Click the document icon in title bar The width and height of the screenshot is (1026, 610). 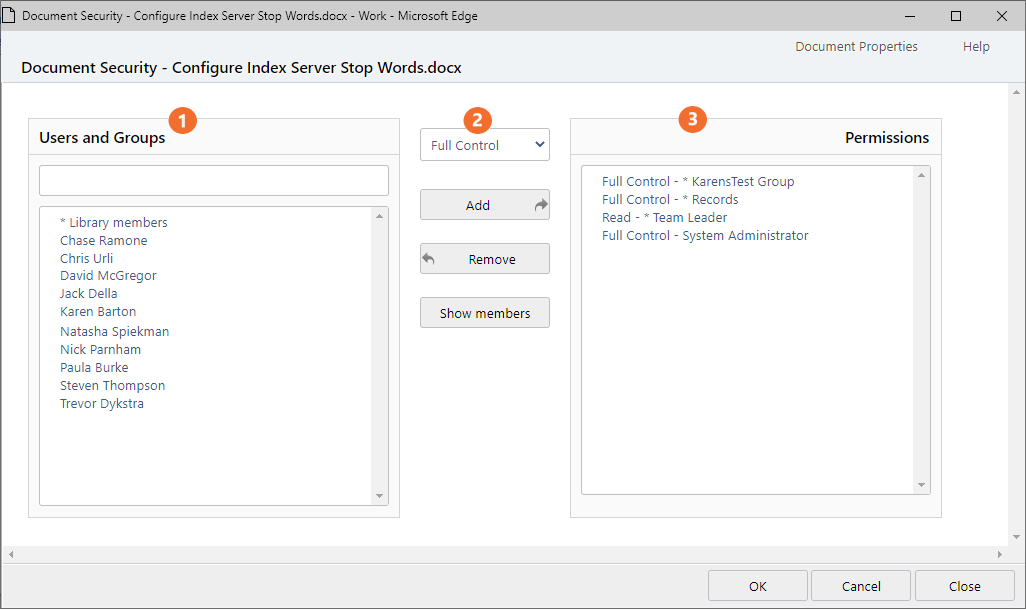pyautogui.click(x=10, y=16)
